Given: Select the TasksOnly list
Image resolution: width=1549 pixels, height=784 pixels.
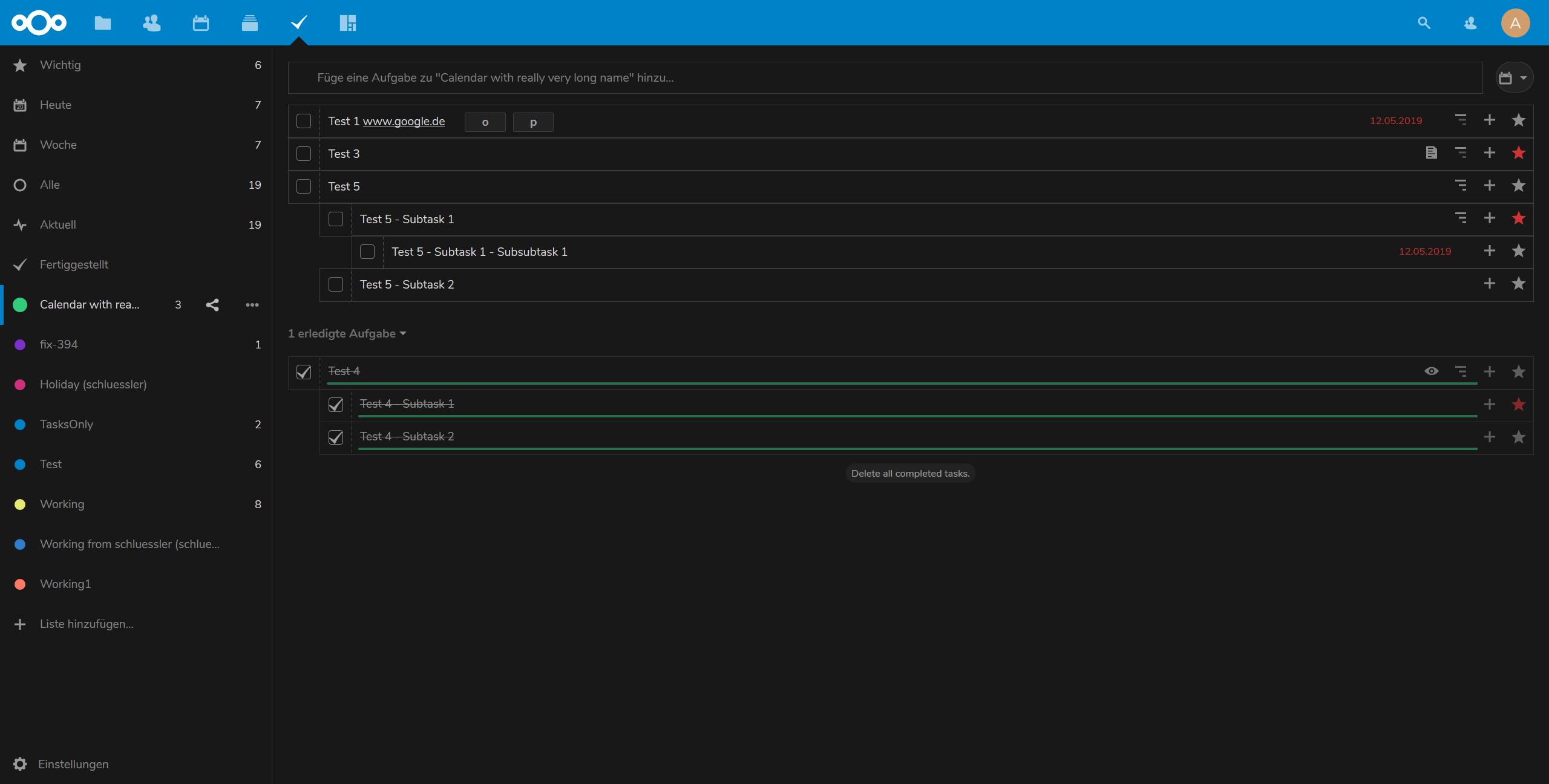Looking at the screenshot, I should [x=136, y=425].
